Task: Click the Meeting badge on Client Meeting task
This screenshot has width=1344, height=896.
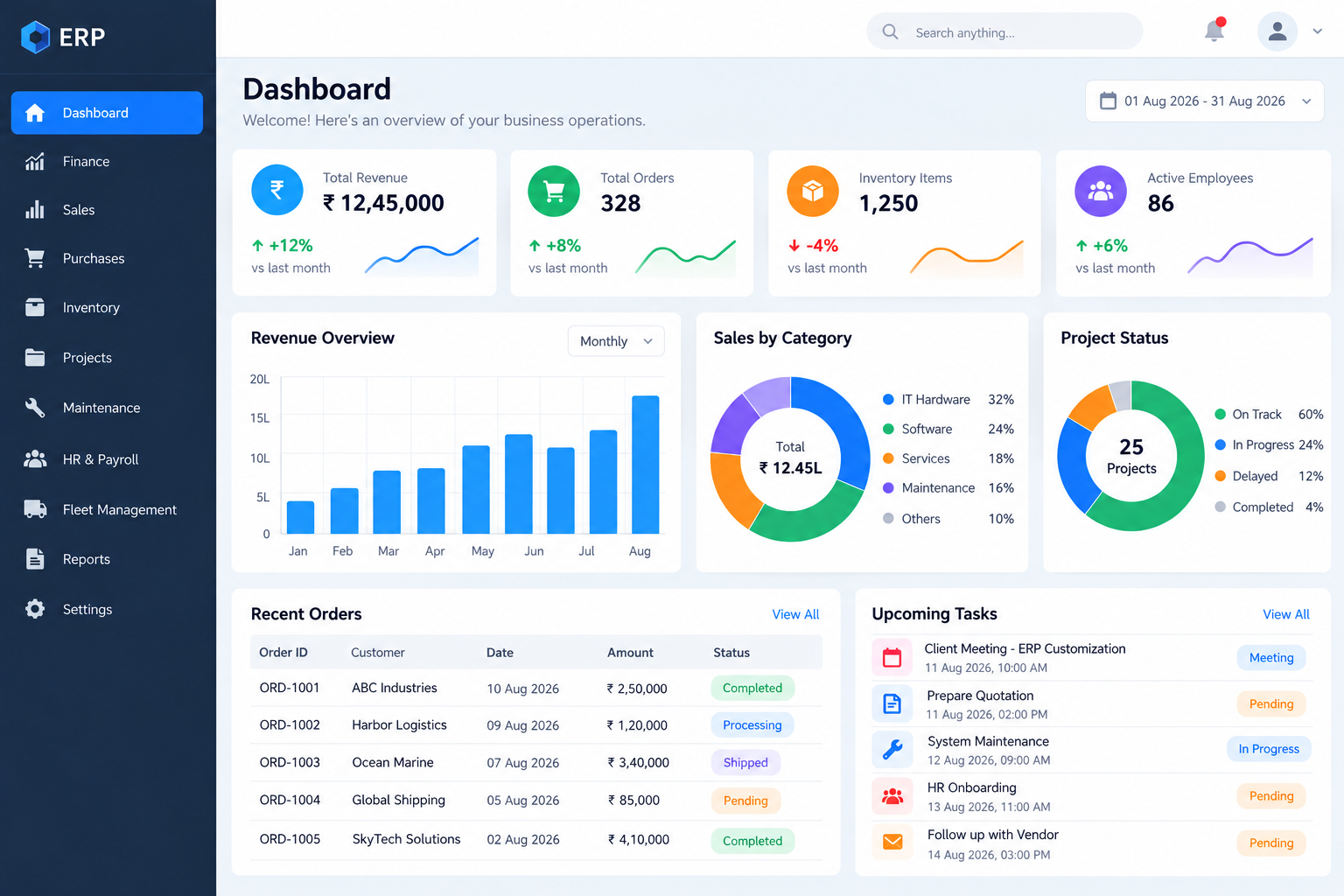Action: 1271,658
